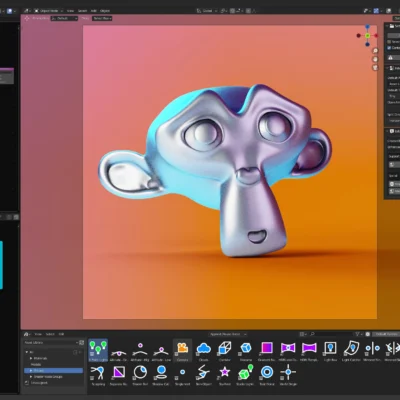Click the blue Z axis gizmo handle
The width and height of the screenshot is (400, 400).
click(x=367, y=27)
